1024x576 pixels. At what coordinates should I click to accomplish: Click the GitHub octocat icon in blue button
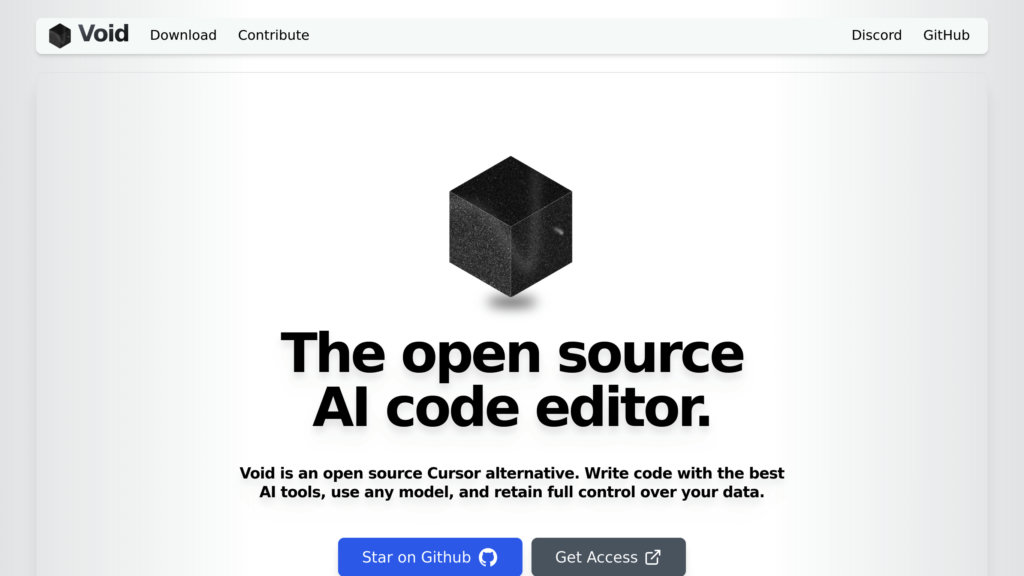[488, 557]
